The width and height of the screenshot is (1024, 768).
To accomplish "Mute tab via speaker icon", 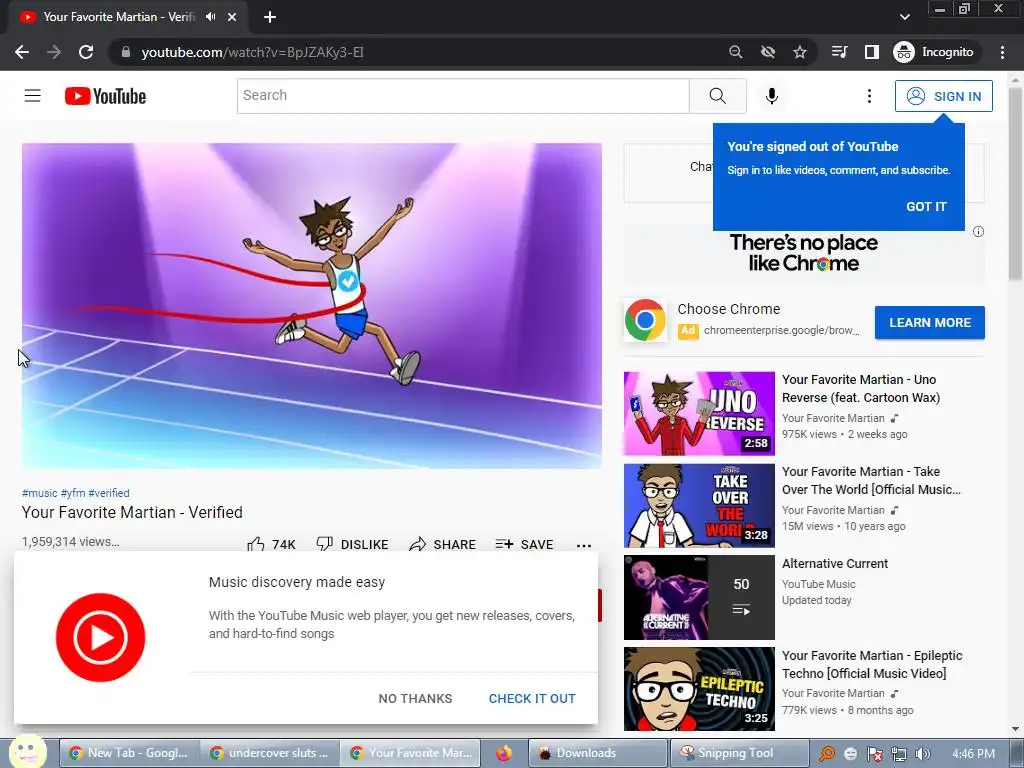I will pos(210,17).
